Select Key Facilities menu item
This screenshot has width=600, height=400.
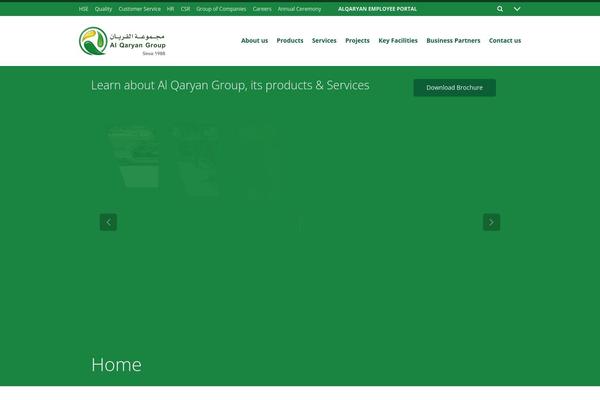(x=398, y=41)
